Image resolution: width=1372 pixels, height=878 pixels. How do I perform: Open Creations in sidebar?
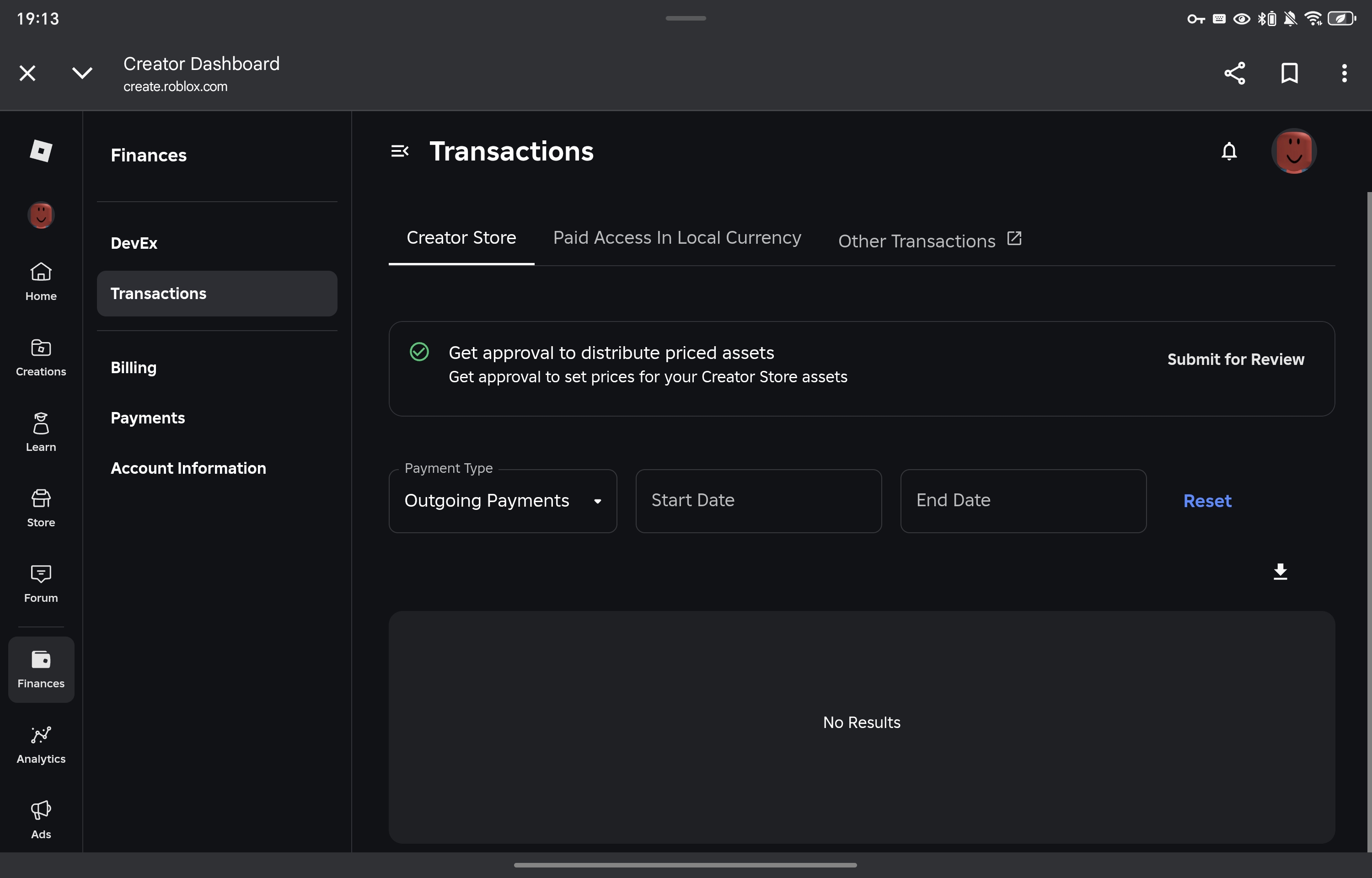(41, 358)
